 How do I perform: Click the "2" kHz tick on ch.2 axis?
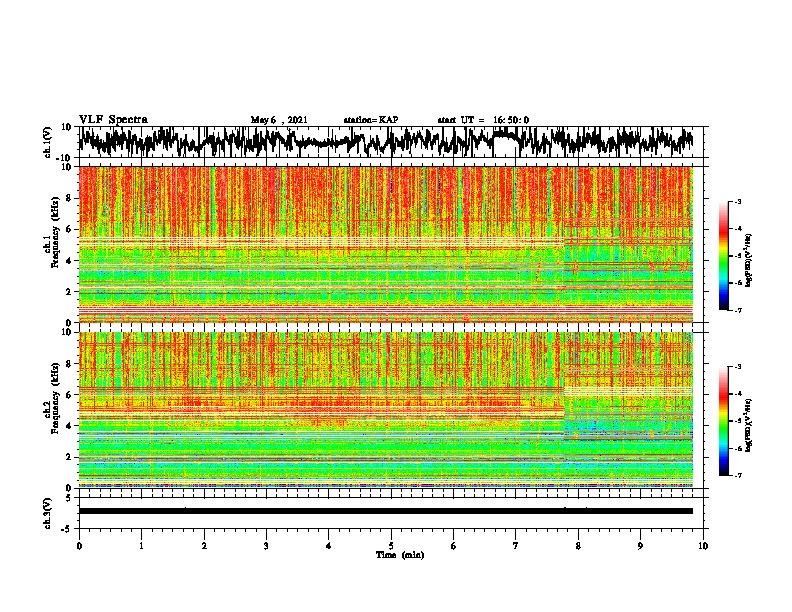click(69, 457)
